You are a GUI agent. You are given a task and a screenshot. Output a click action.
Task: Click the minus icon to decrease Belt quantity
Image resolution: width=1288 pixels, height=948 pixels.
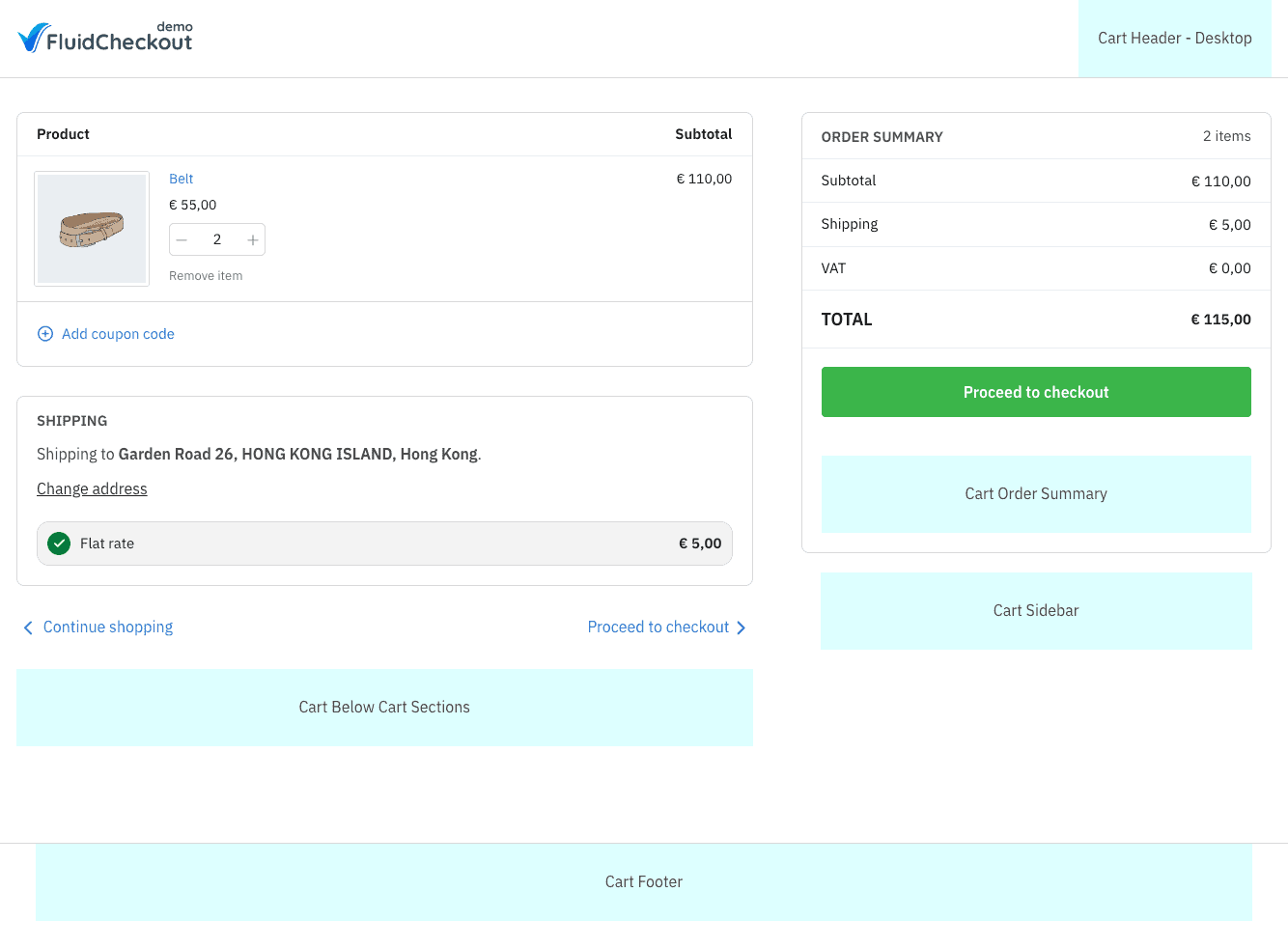click(182, 239)
